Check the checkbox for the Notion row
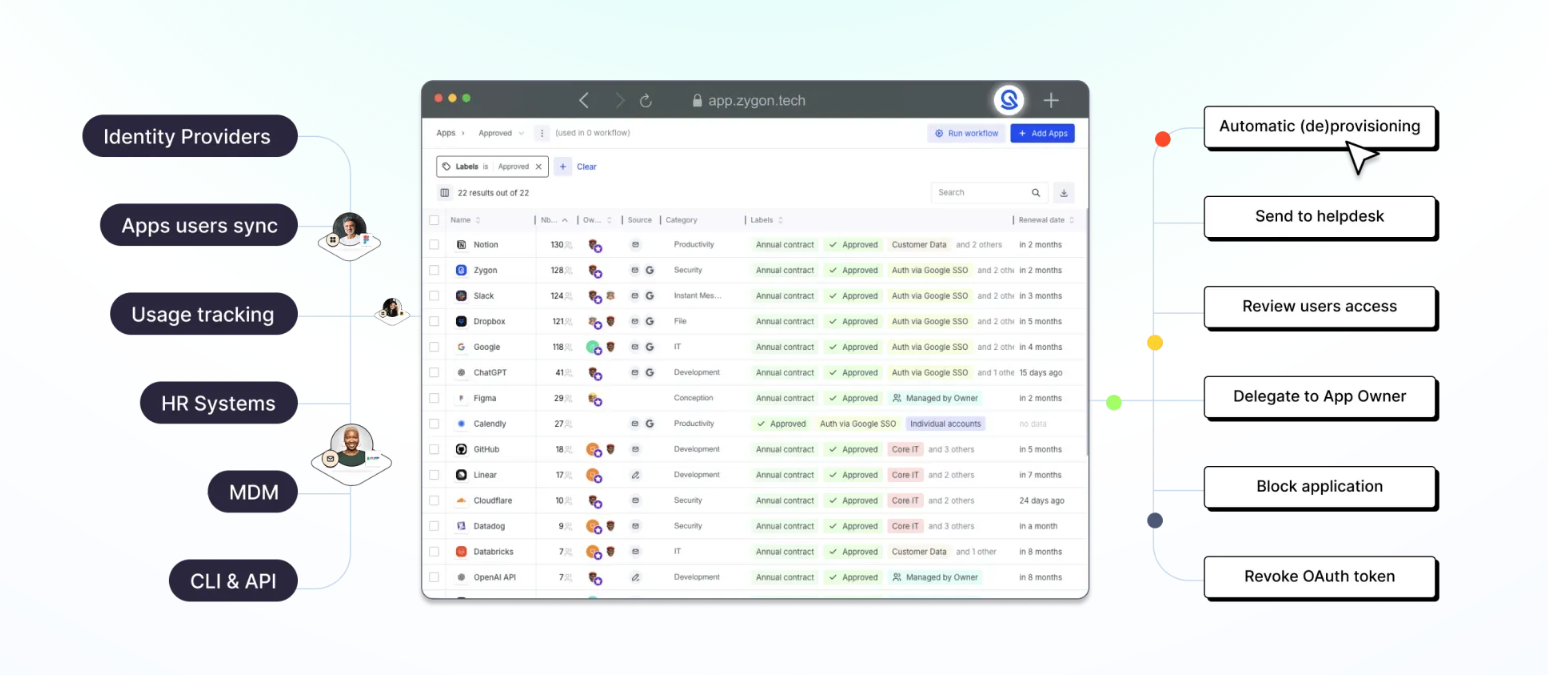Image resolution: width=1548 pixels, height=675 pixels. [x=434, y=245]
